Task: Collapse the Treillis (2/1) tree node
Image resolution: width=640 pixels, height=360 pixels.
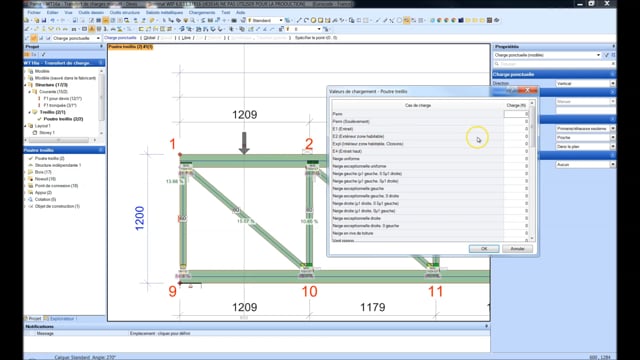Action: tap(29, 112)
